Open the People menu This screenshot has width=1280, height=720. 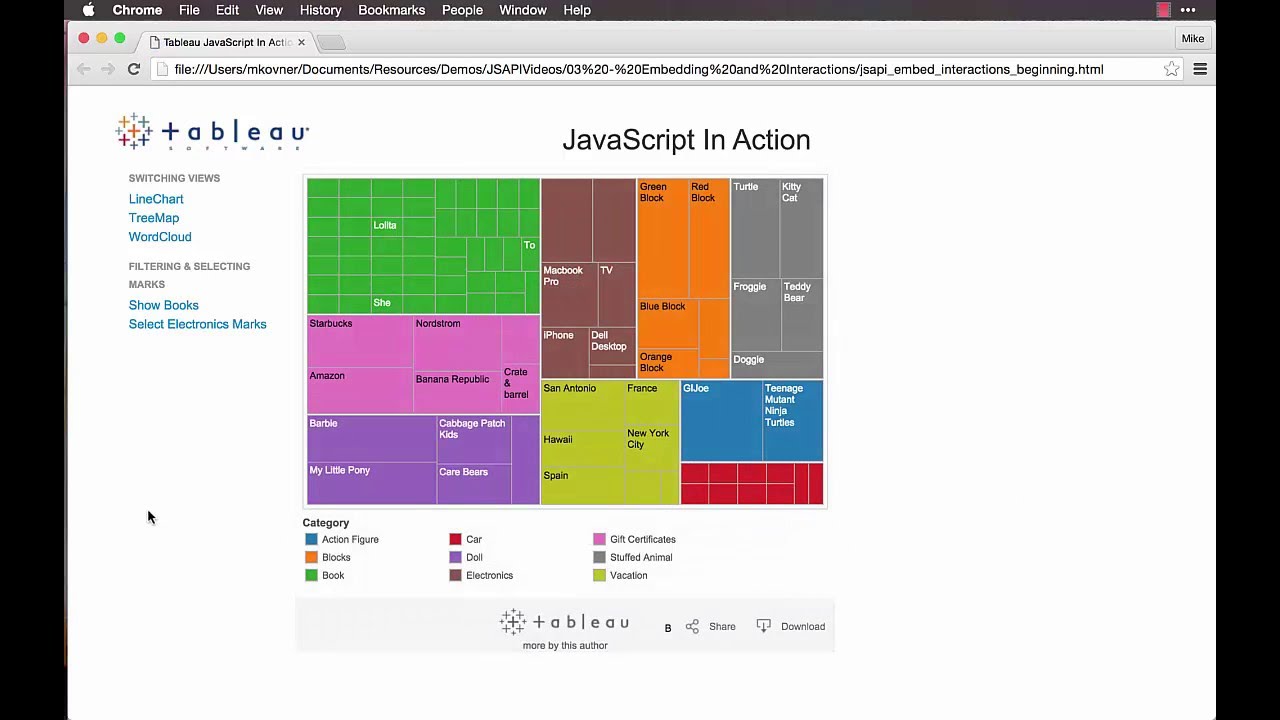click(x=462, y=10)
